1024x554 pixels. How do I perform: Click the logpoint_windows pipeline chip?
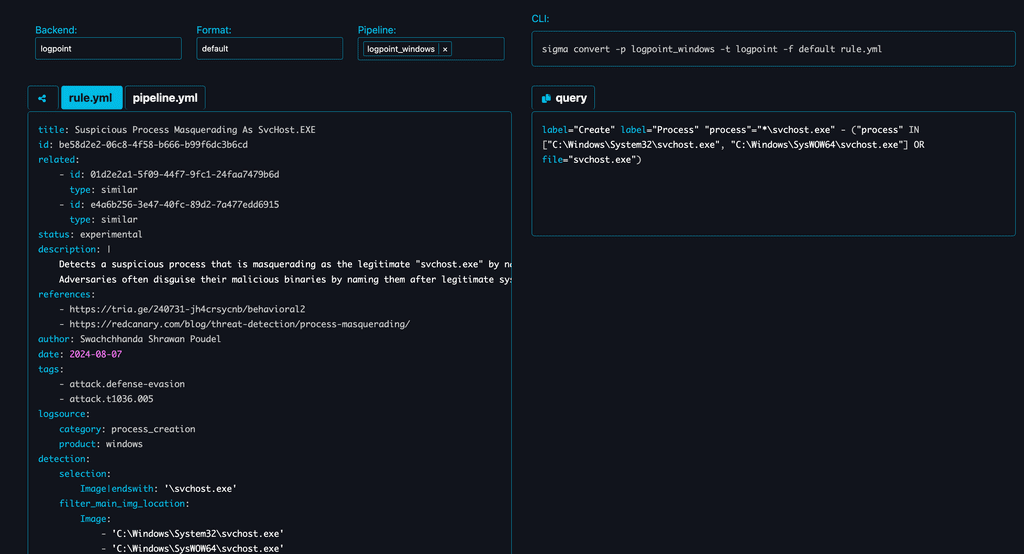400,49
